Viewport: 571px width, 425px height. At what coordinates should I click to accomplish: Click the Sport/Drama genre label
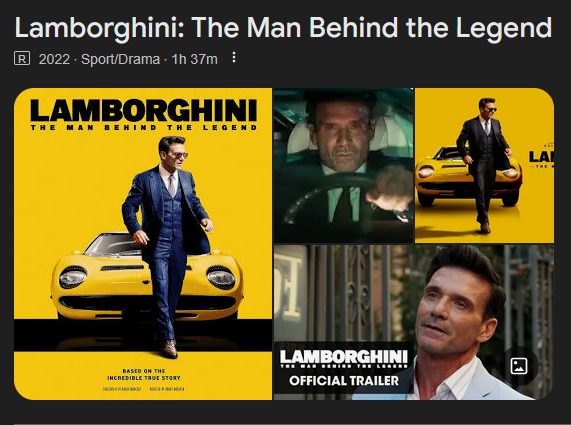click(x=120, y=59)
